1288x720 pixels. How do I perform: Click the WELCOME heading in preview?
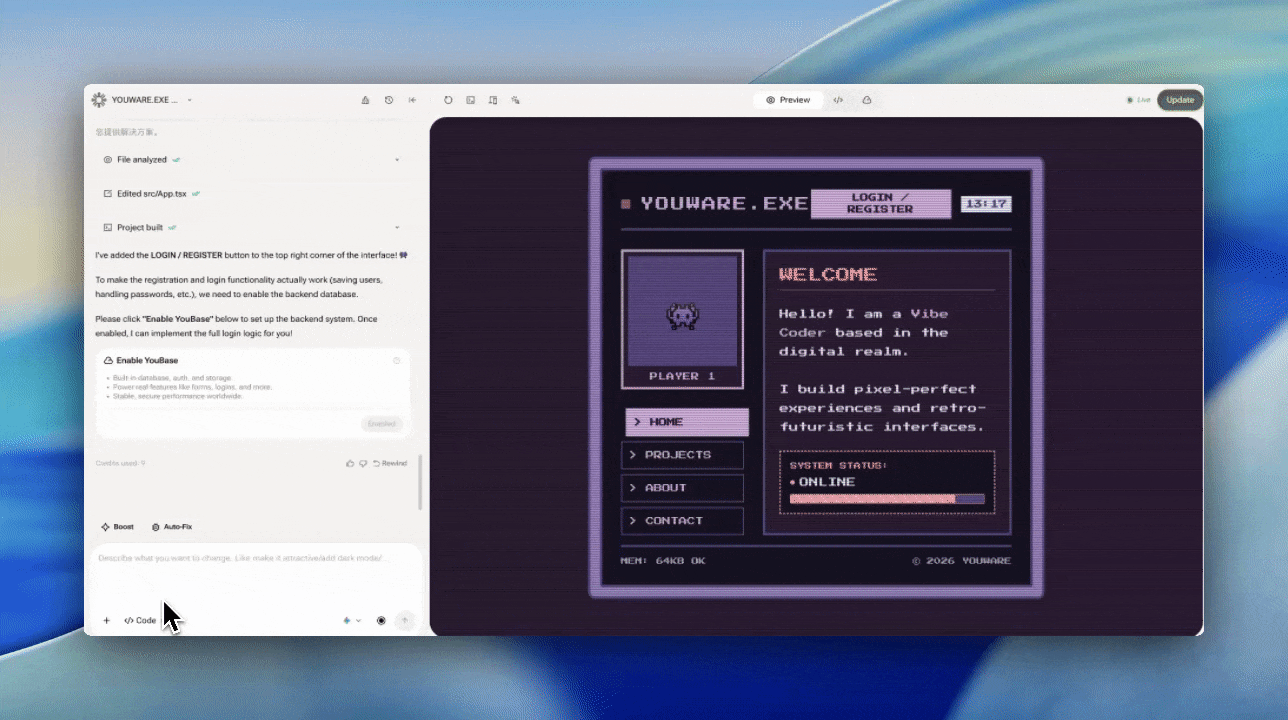pos(828,274)
